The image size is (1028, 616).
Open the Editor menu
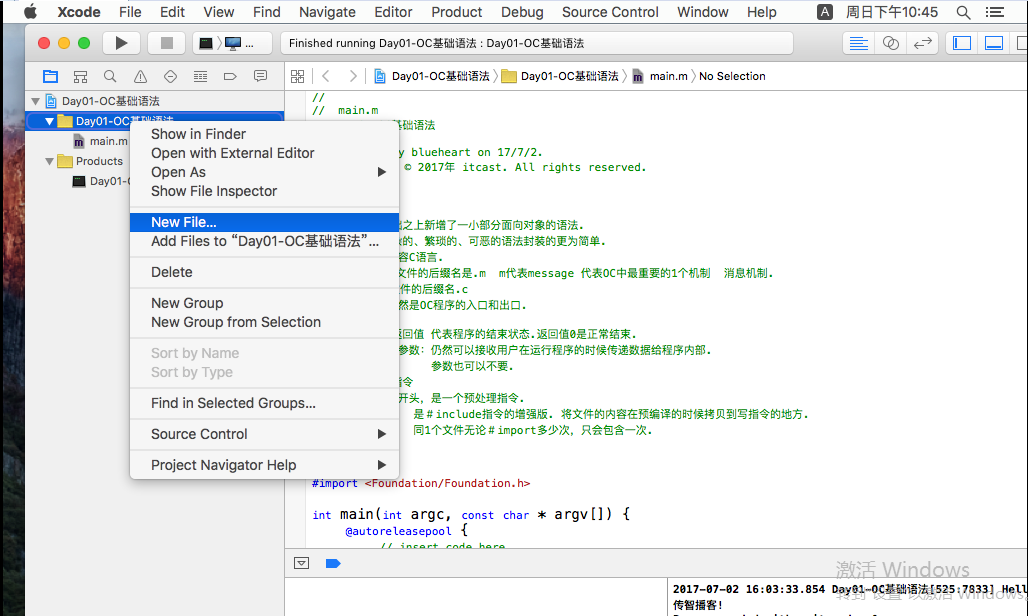coord(393,12)
